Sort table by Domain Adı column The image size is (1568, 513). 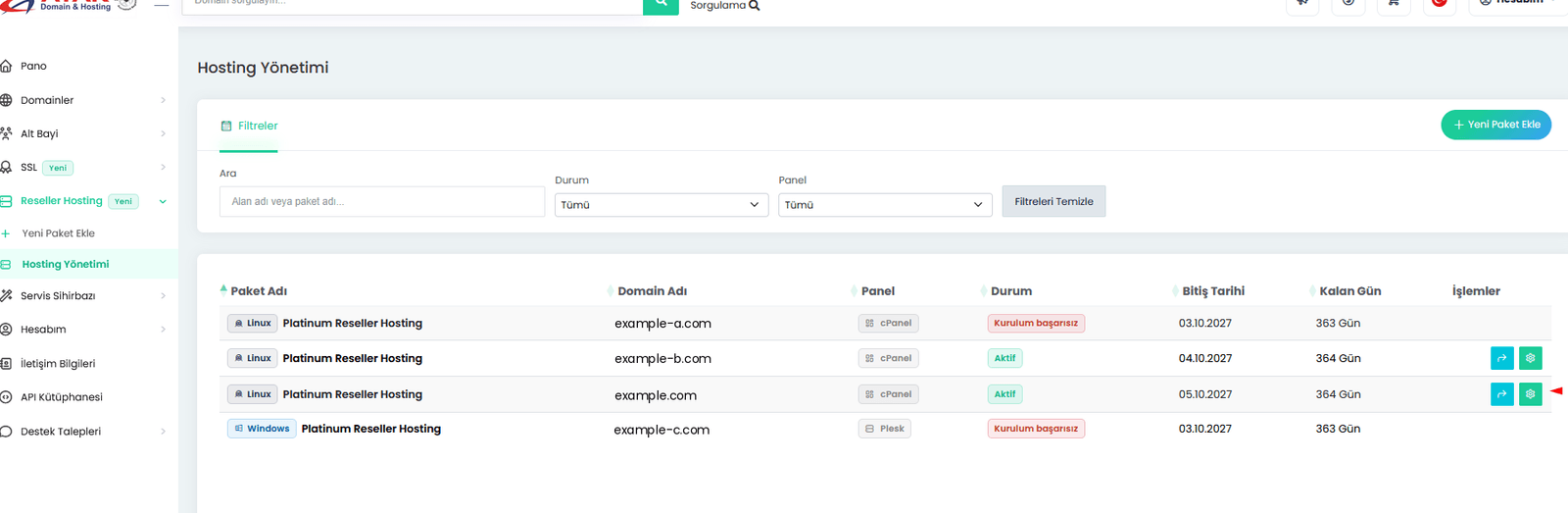[x=652, y=291]
